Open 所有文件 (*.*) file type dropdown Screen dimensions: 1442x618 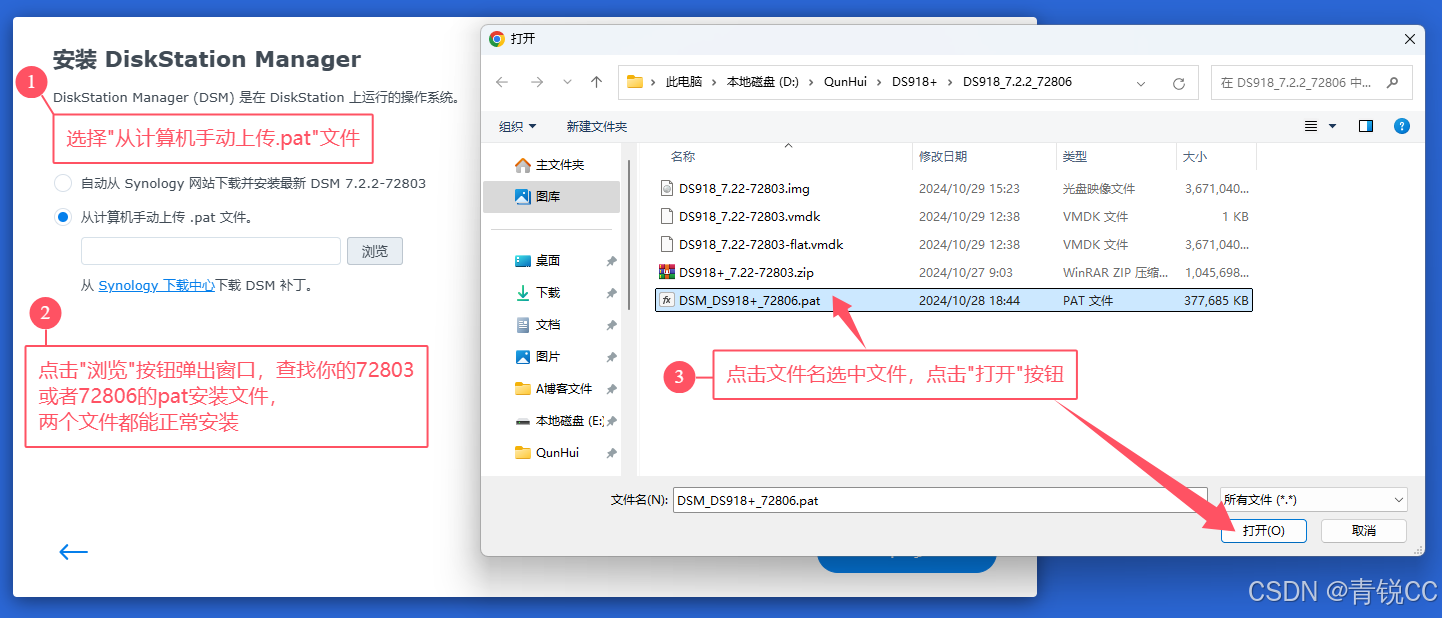pos(1314,500)
